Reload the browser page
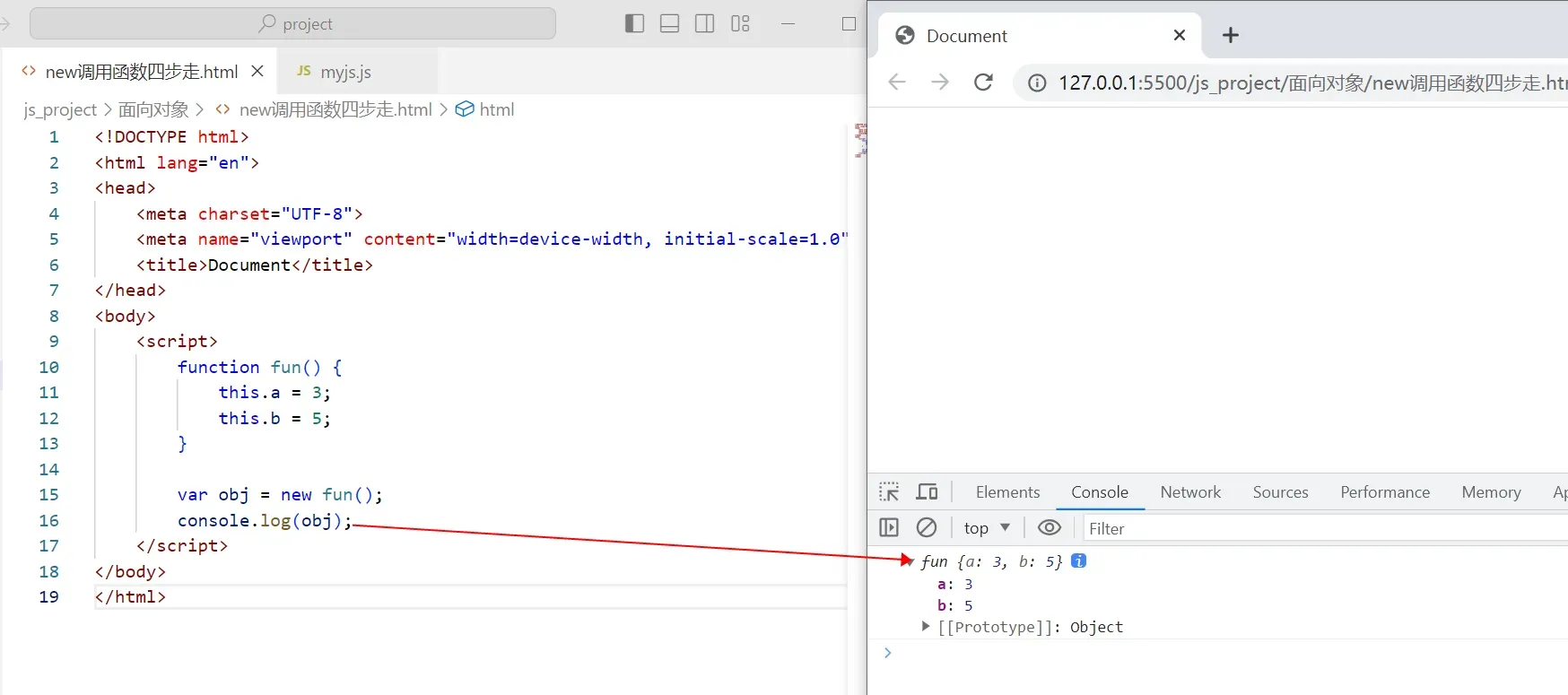The image size is (1568, 695). click(984, 83)
